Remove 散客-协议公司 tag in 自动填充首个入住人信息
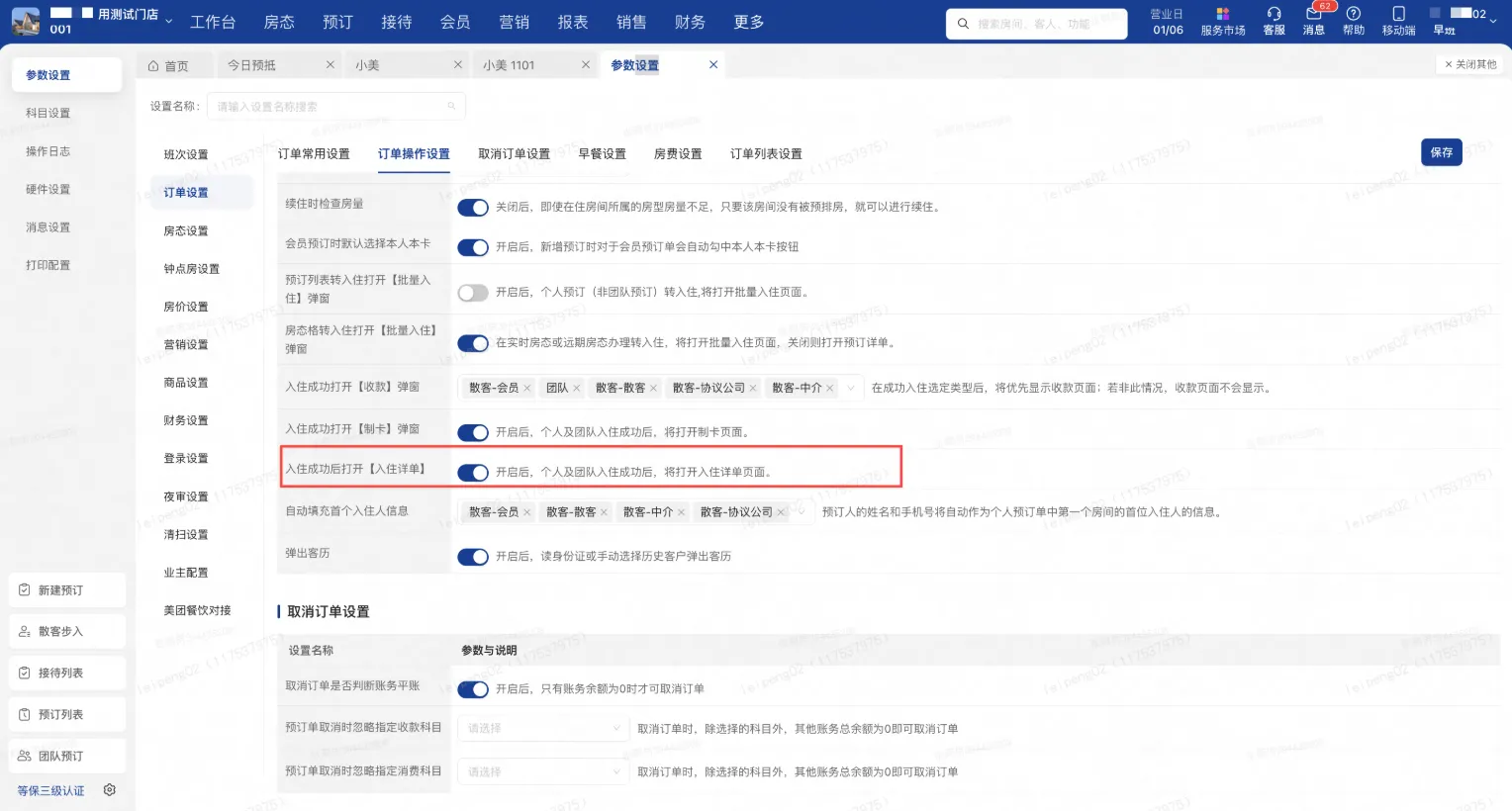The width and height of the screenshot is (1512, 811). point(781,512)
